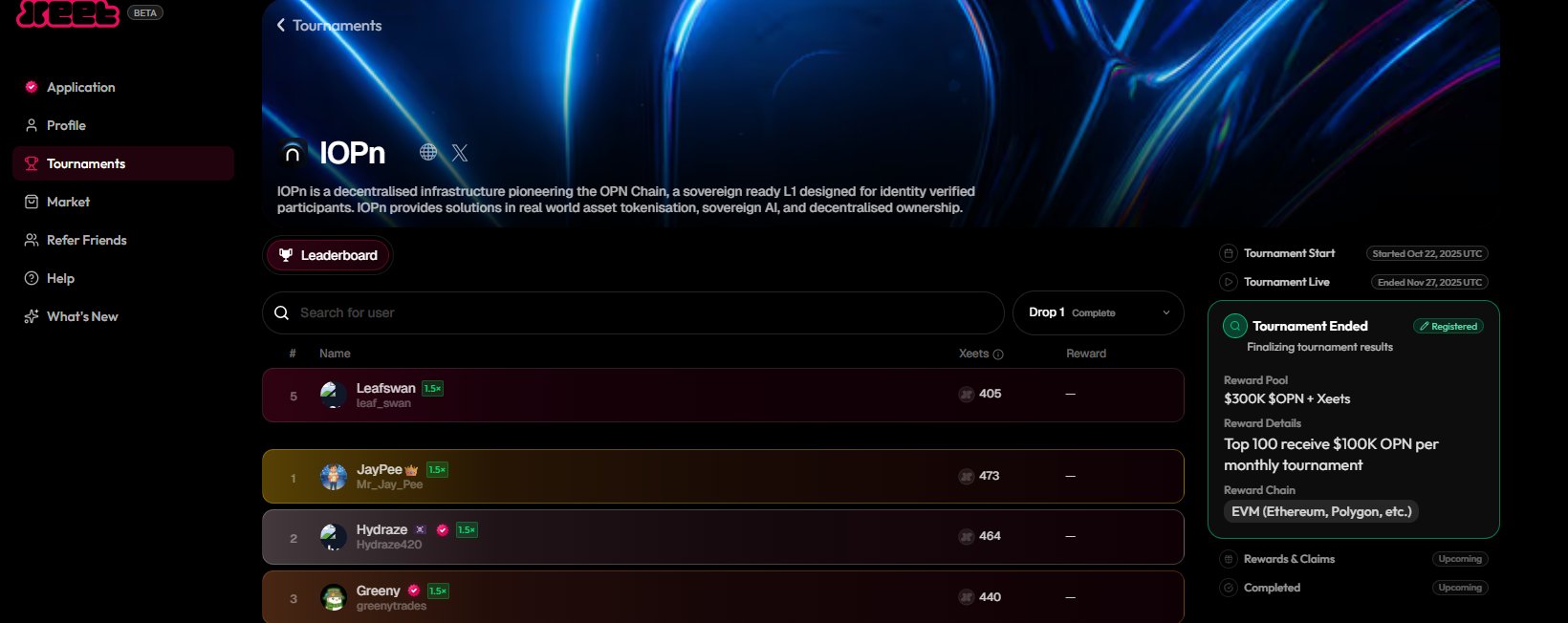Go back to Tournaments via back chevron

pos(281,25)
